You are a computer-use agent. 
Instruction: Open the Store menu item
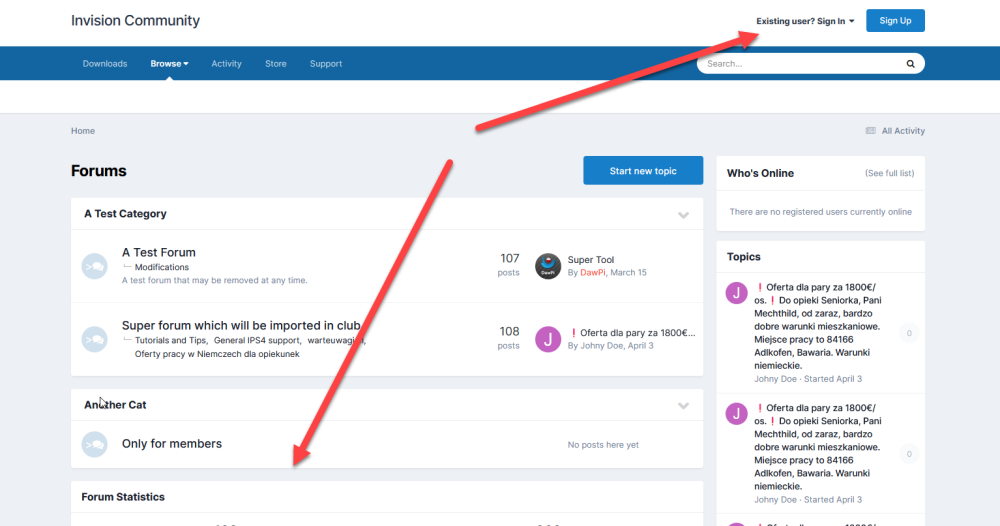pyautogui.click(x=276, y=64)
